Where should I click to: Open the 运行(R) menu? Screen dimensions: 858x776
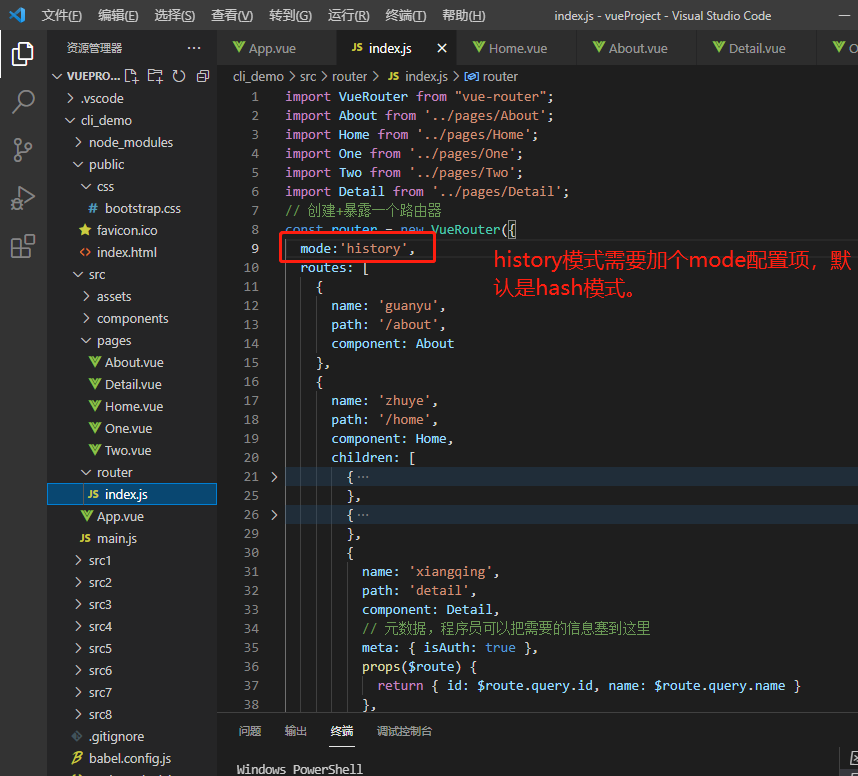(x=349, y=15)
